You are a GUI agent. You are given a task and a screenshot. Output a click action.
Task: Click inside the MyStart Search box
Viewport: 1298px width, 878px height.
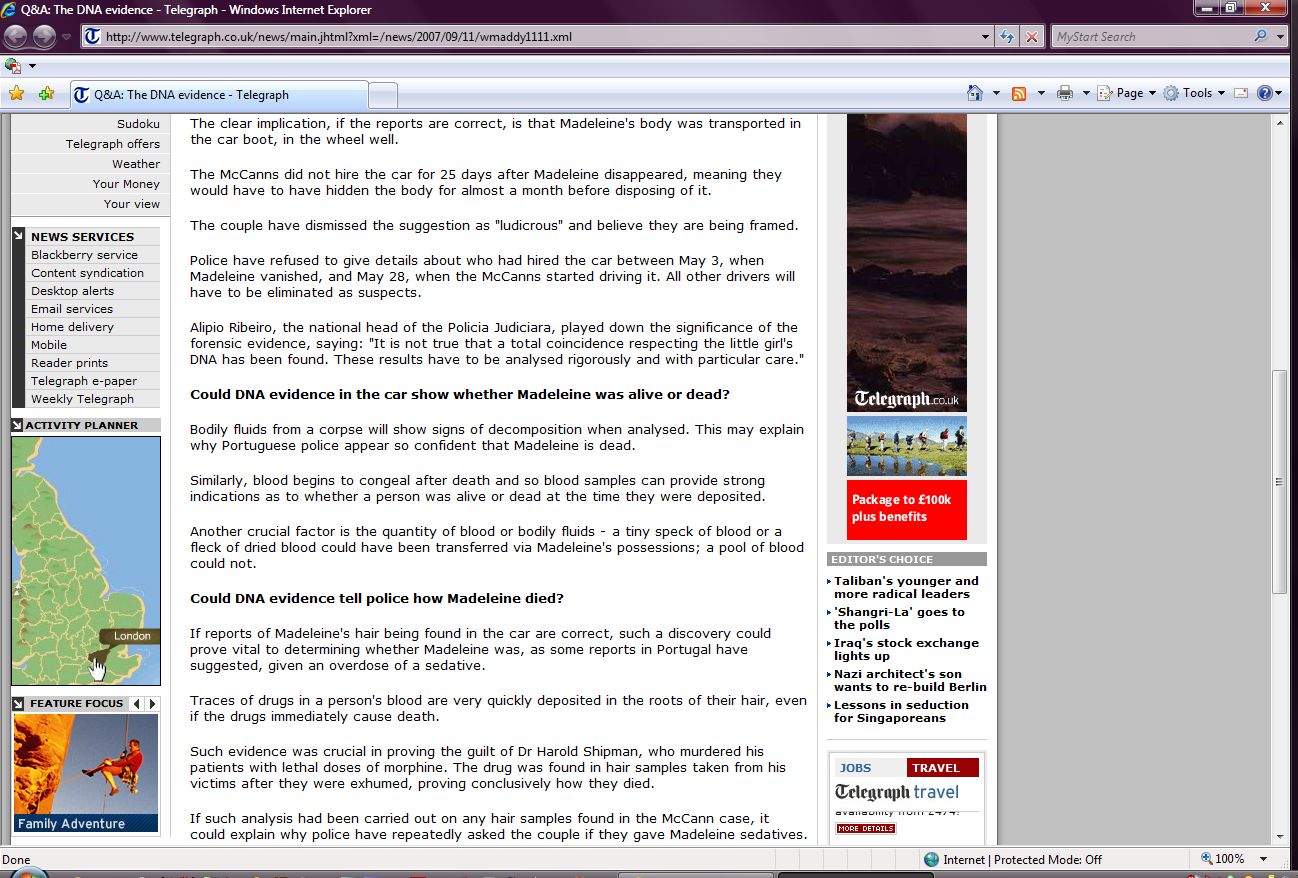click(x=1150, y=37)
